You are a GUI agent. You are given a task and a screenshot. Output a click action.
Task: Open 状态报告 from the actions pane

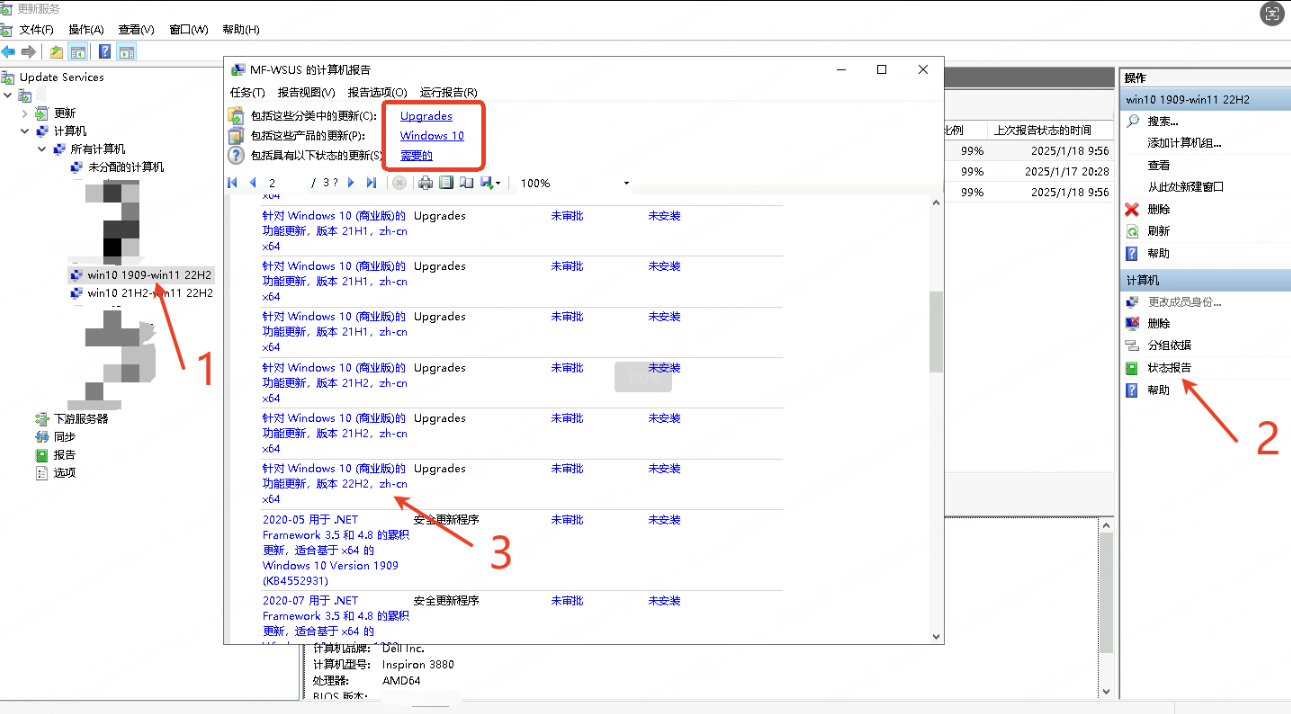click(x=1170, y=368)
